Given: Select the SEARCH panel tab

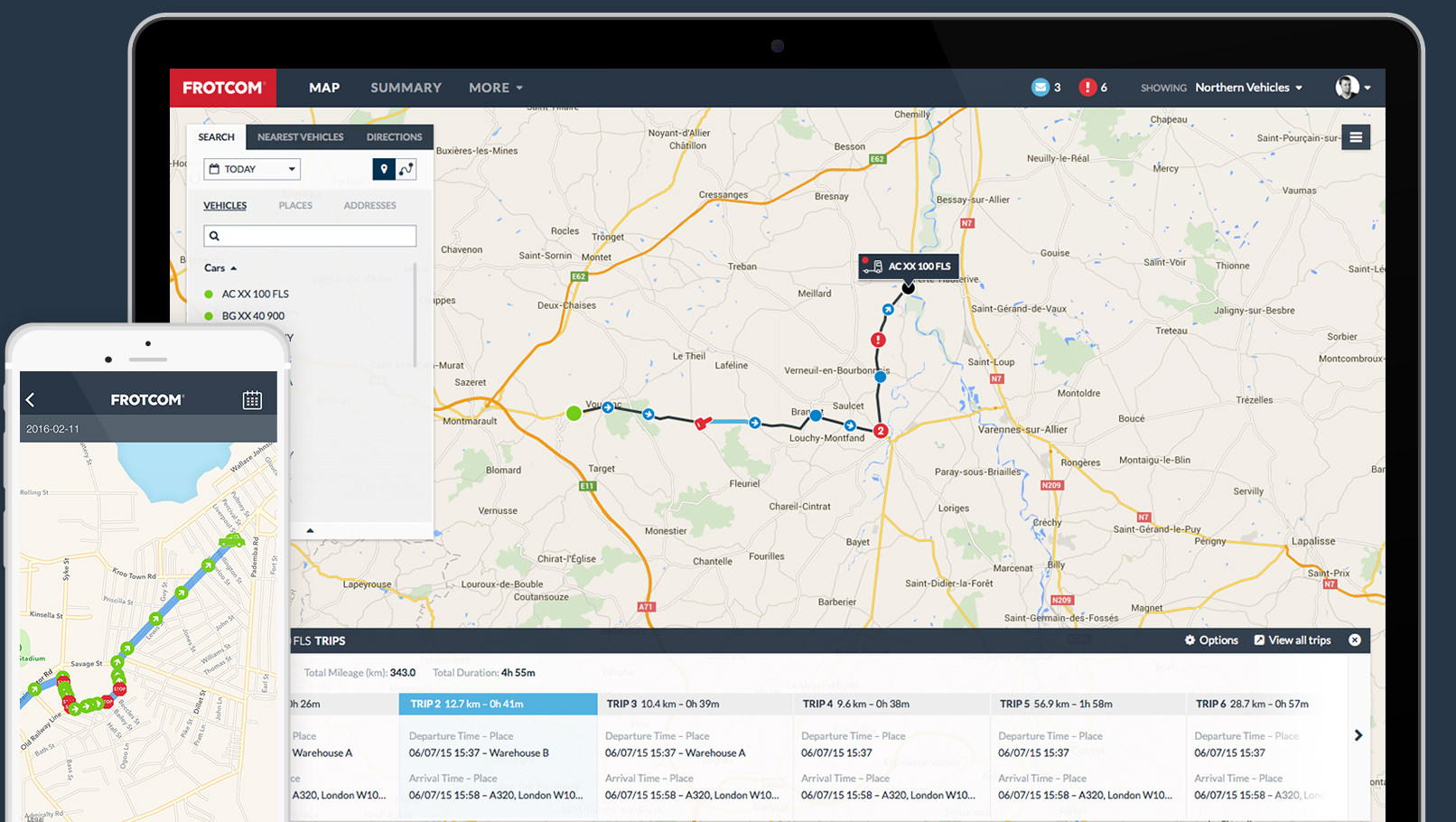Looking at the screenshot, I should 216,137.
